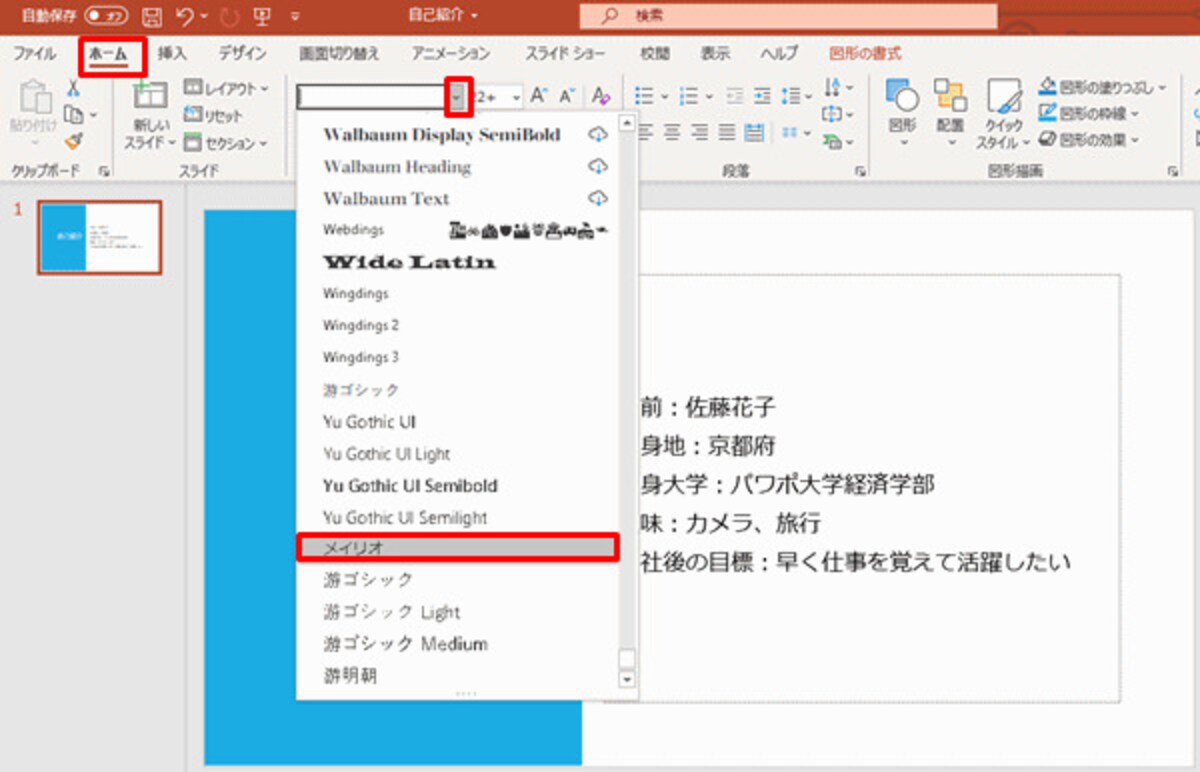Open the Shape Effects (図形の効果) dropdown
1200x772 pixels.
(1090, 140)
